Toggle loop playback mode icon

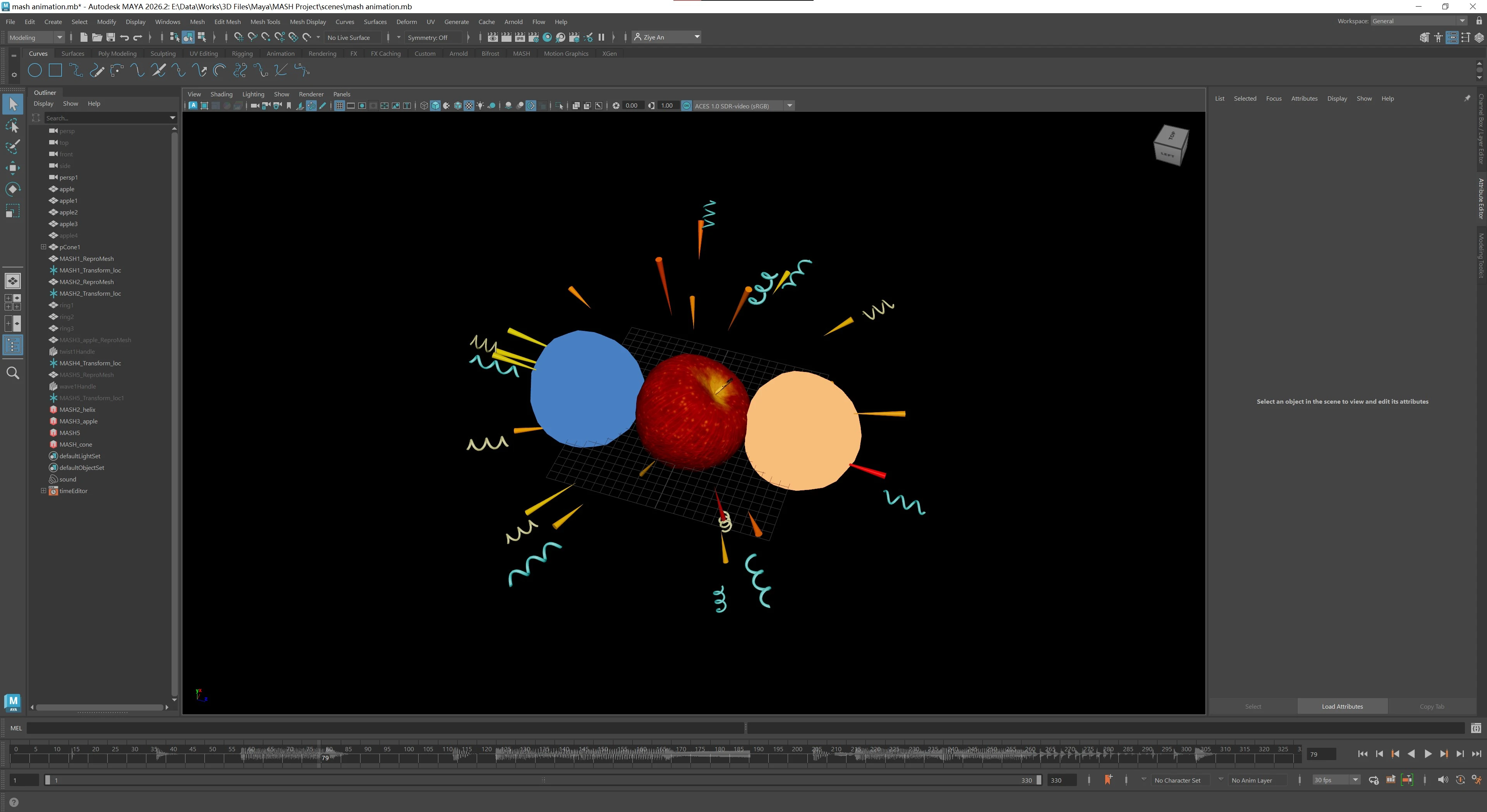[1373, 779]
